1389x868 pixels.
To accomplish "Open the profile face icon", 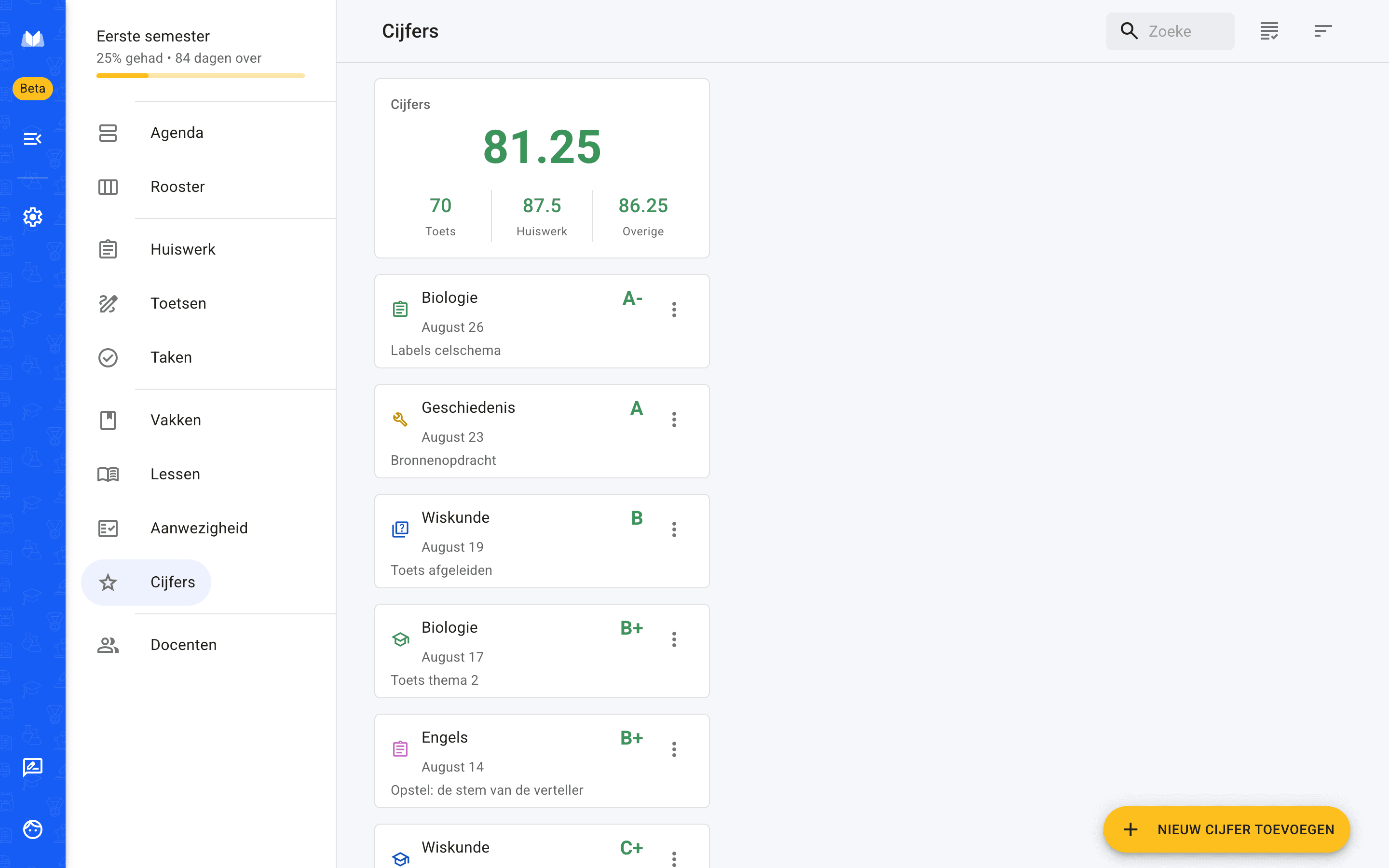I will click(32, 829).
